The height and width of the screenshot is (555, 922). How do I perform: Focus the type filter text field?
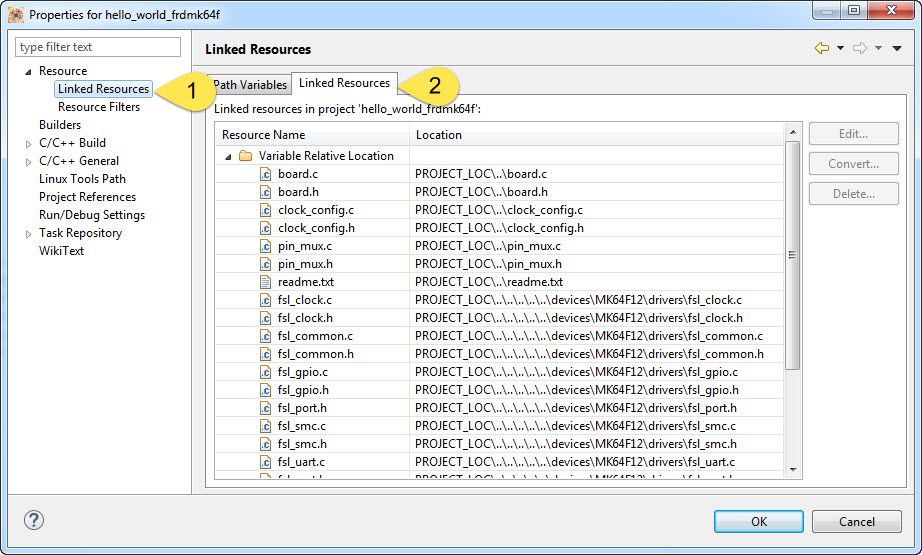[x=98, y=47]
